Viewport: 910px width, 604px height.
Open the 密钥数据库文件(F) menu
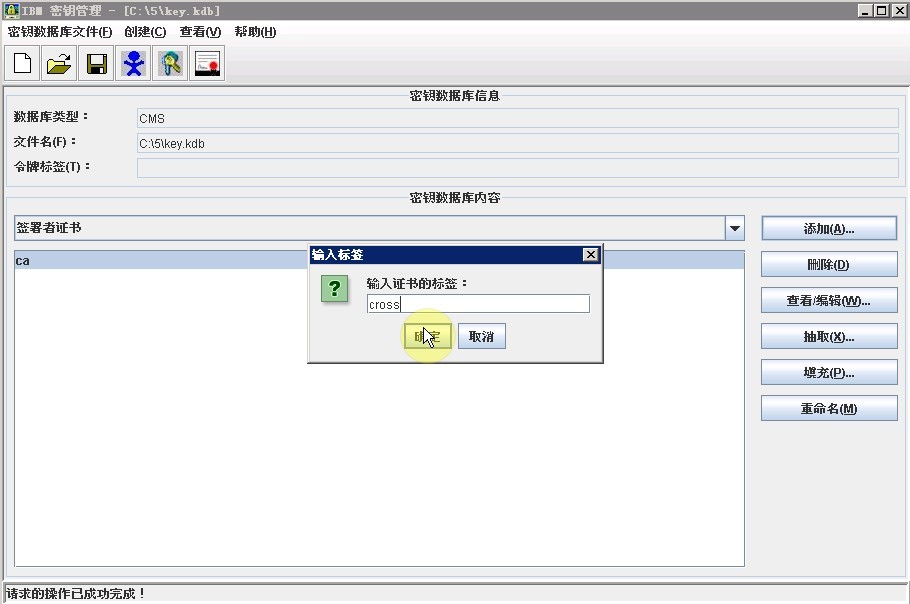[60, 32]
